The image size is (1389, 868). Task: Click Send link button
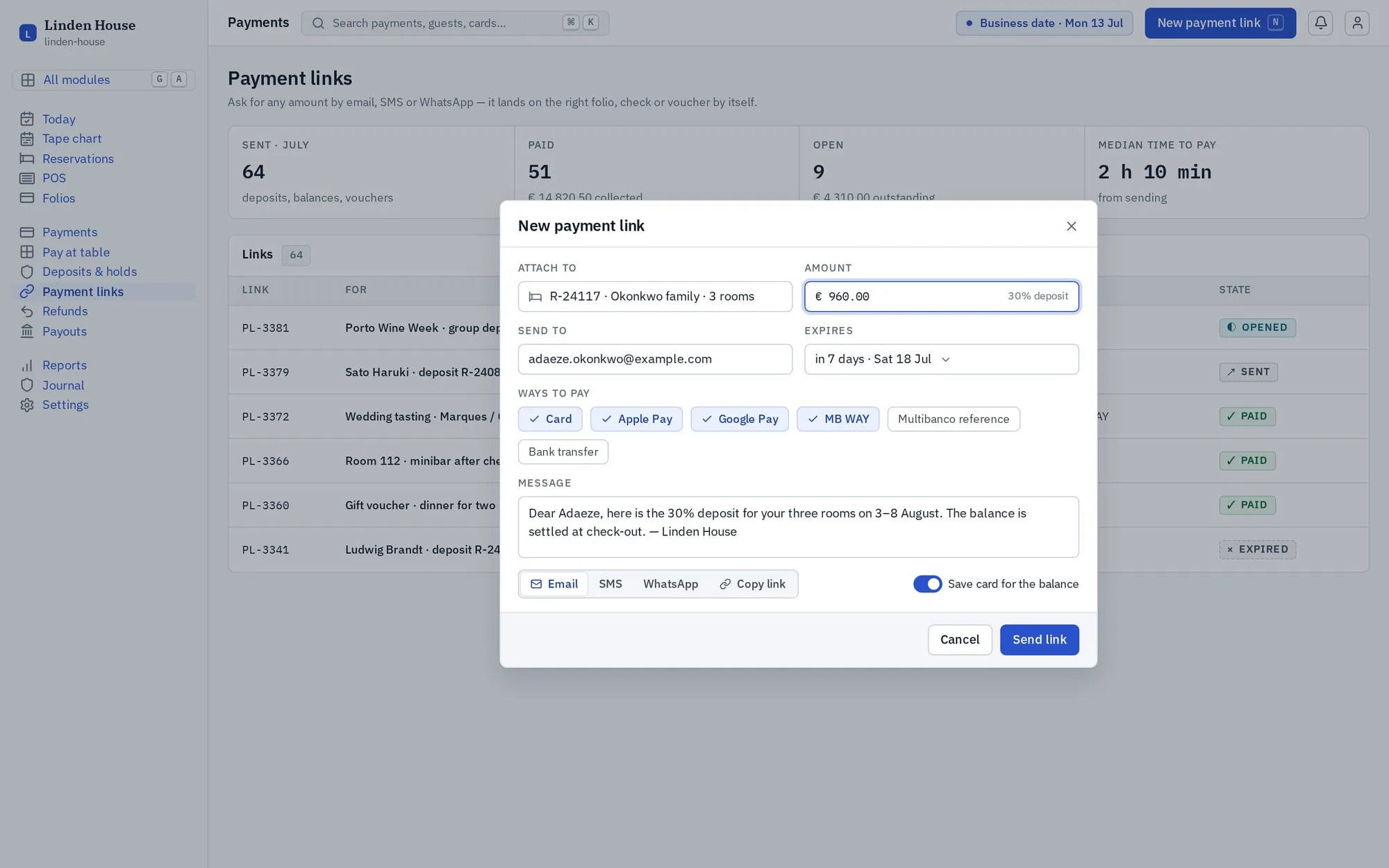1039,640
